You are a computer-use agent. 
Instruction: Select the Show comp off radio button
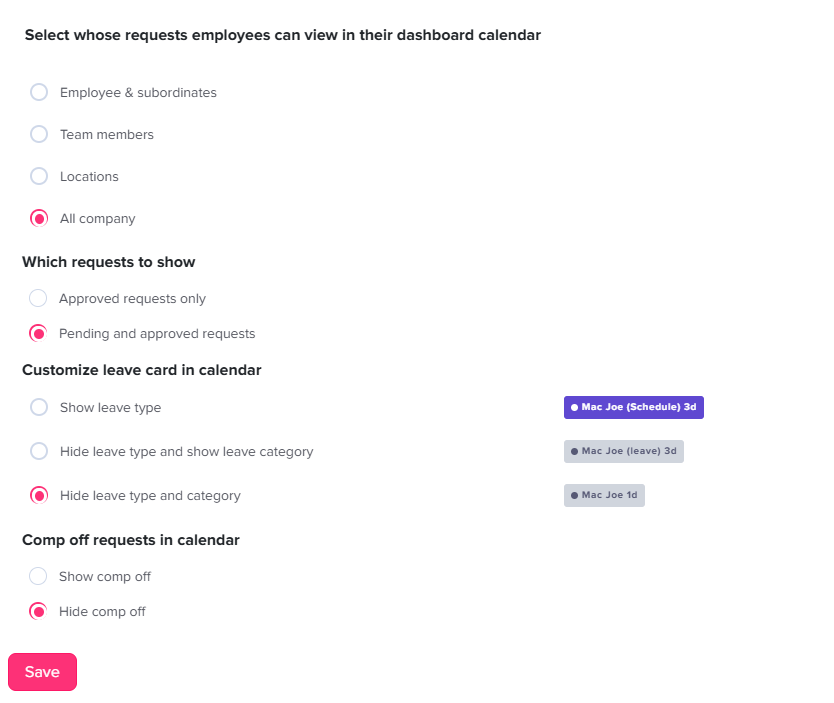click(x=38, y=576)
